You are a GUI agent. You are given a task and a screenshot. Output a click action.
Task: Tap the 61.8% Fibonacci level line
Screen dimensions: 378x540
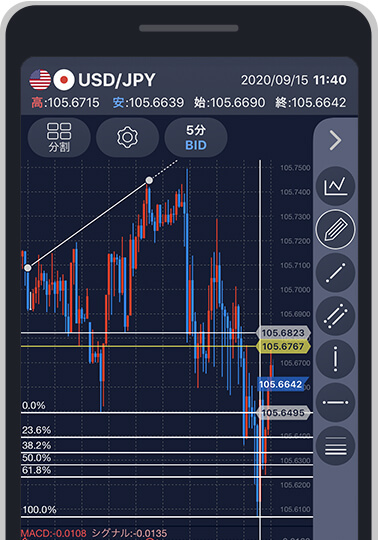167,477
